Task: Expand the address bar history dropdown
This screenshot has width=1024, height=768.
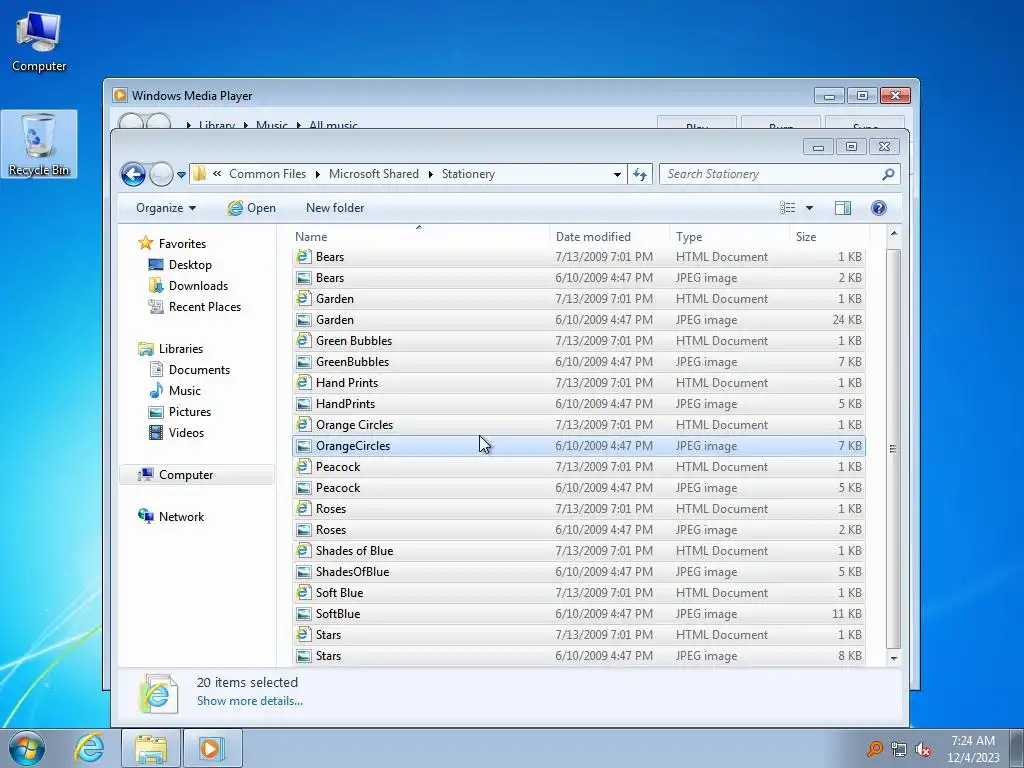Action: pos(617,174)
